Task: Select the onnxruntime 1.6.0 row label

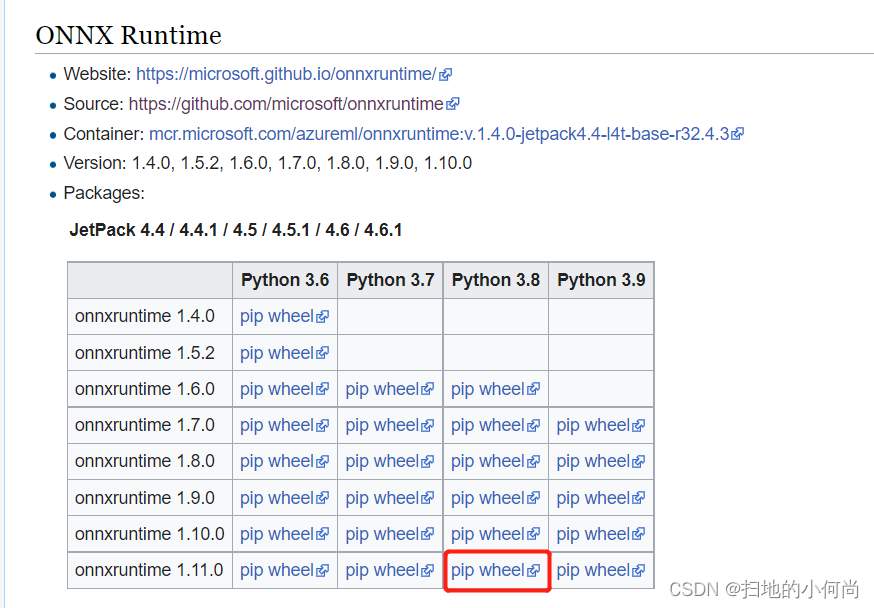Action: [x=145, y=389]
